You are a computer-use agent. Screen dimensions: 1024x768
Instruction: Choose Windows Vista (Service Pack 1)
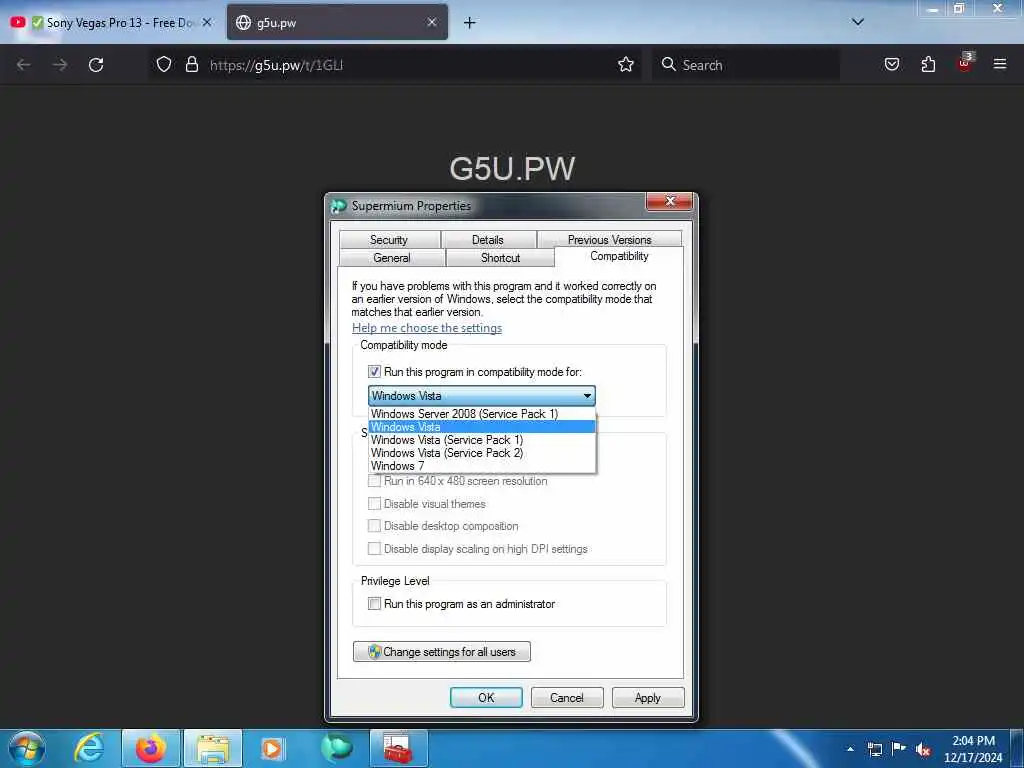[x=482, y=440]
